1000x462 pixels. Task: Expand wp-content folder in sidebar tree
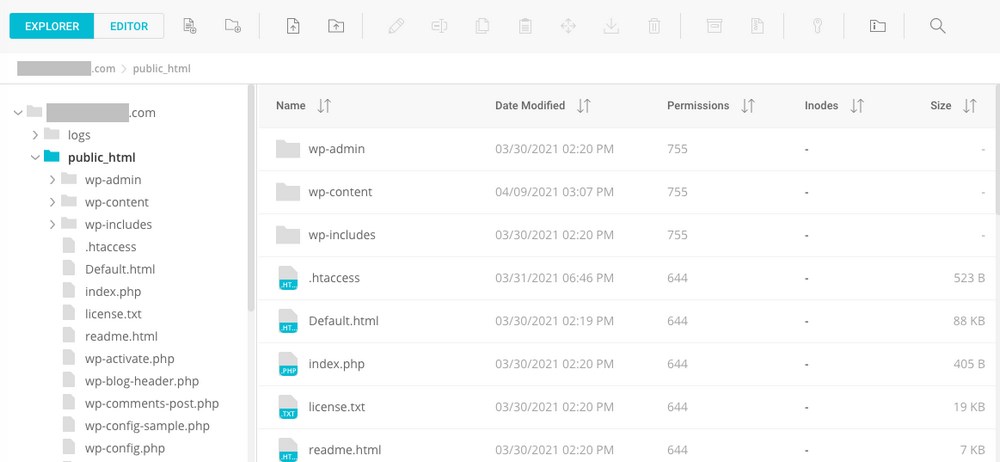coord(52,202)
